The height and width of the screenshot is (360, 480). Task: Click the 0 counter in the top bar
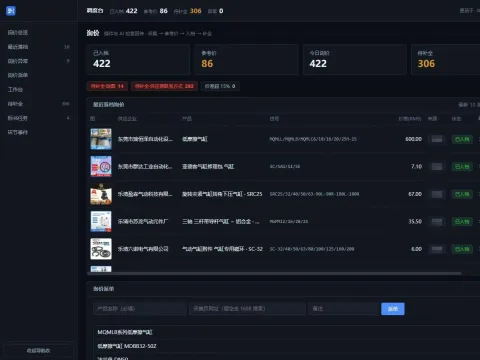tap(221, 11)
